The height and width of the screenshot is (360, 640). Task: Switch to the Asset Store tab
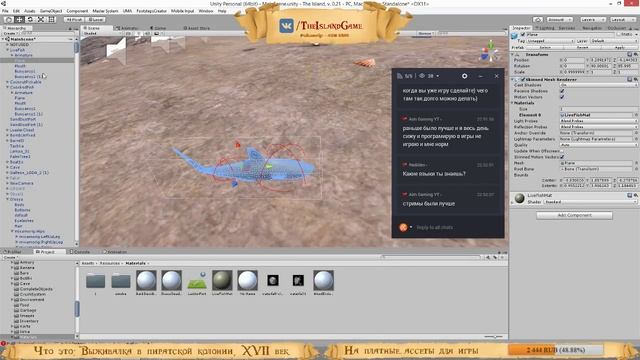click(x=197, y=28)
